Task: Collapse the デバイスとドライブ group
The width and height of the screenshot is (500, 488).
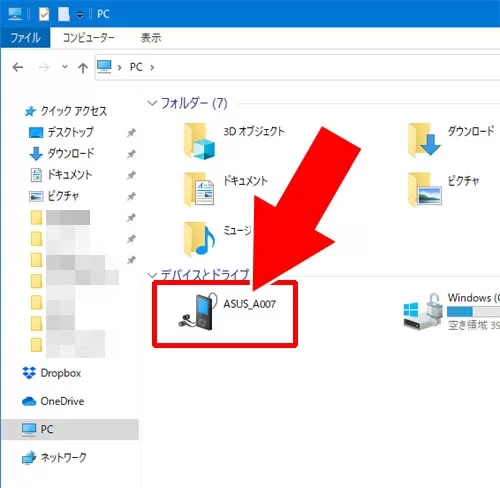Action: tap(152, 275)
